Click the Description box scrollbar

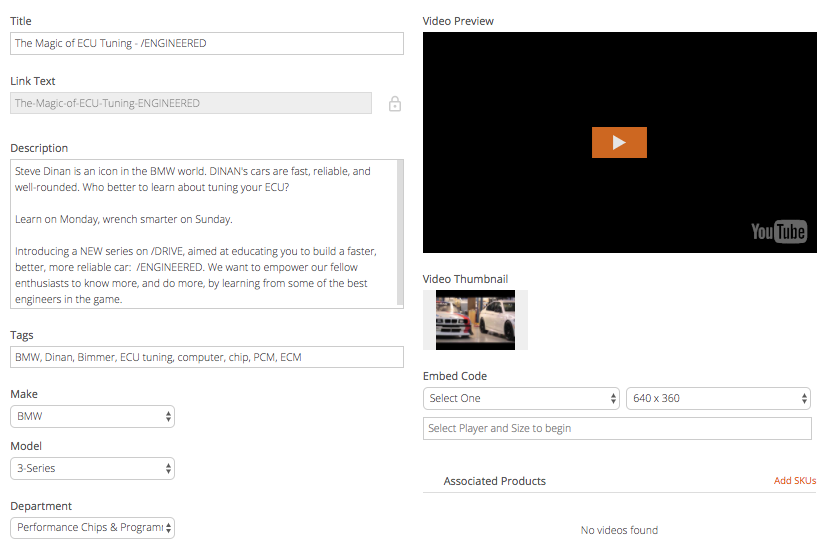400,233
